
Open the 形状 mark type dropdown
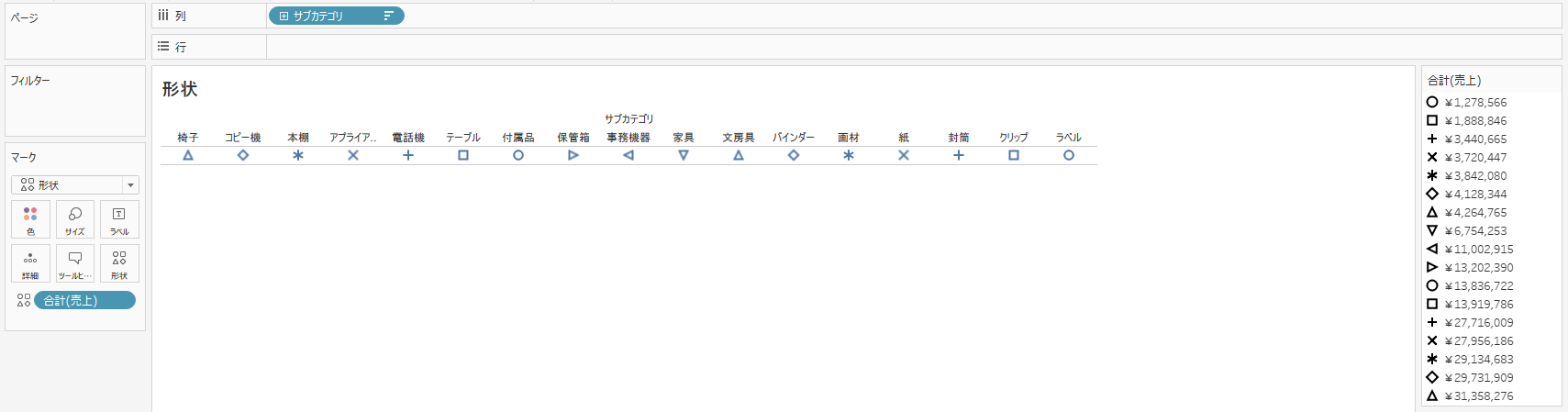(x=75, y=184)
